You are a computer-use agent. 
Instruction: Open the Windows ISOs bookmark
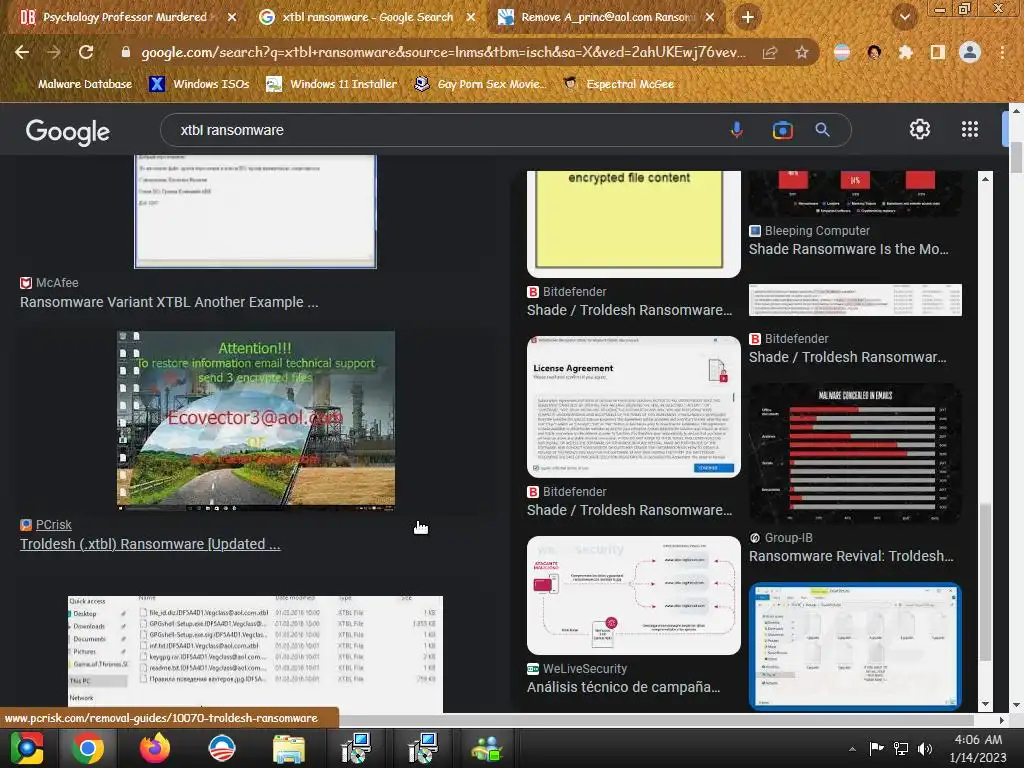(200, 84)
